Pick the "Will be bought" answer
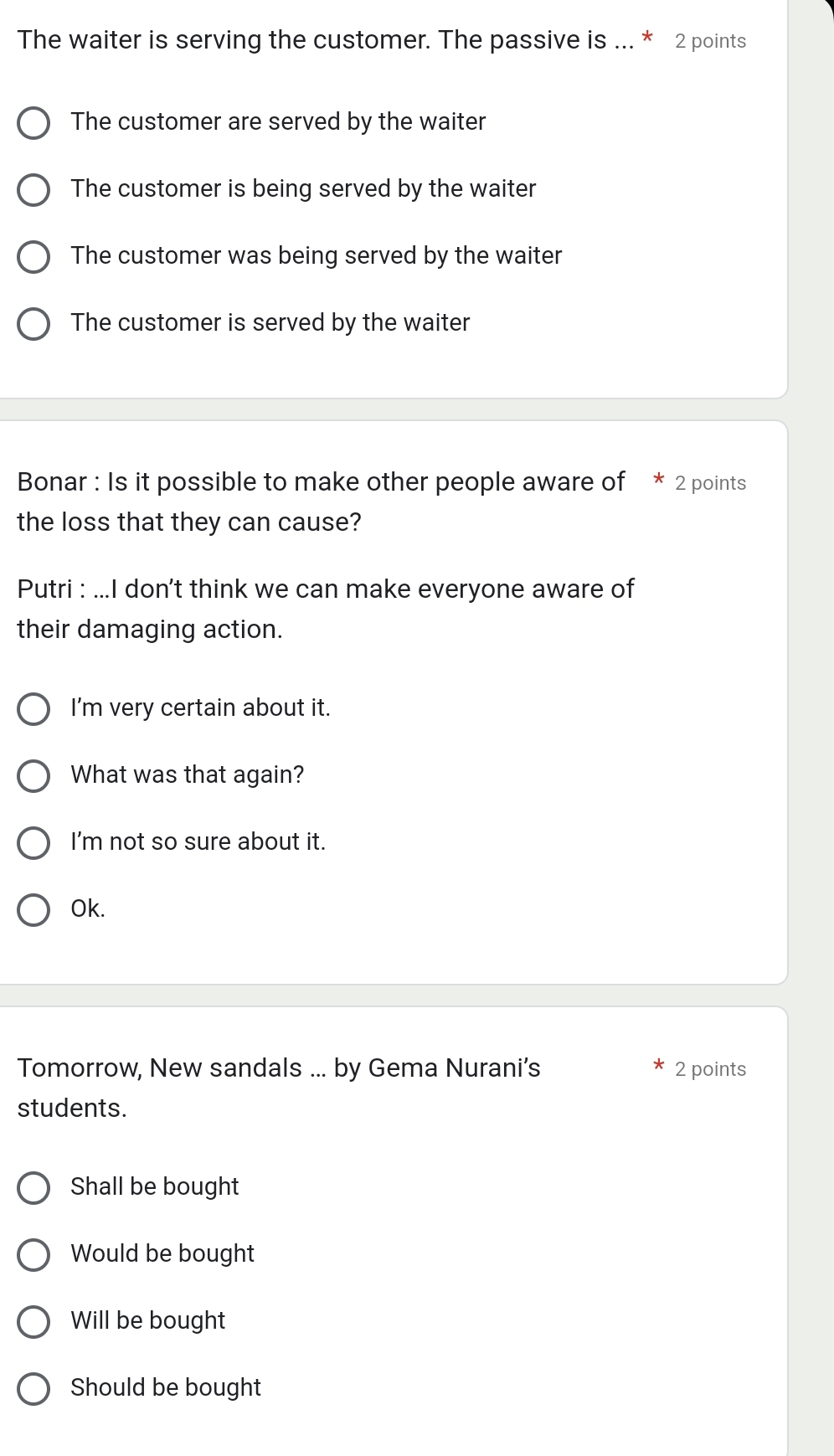The height and width of the screenshot is (1456, 834). point(33,1321)
